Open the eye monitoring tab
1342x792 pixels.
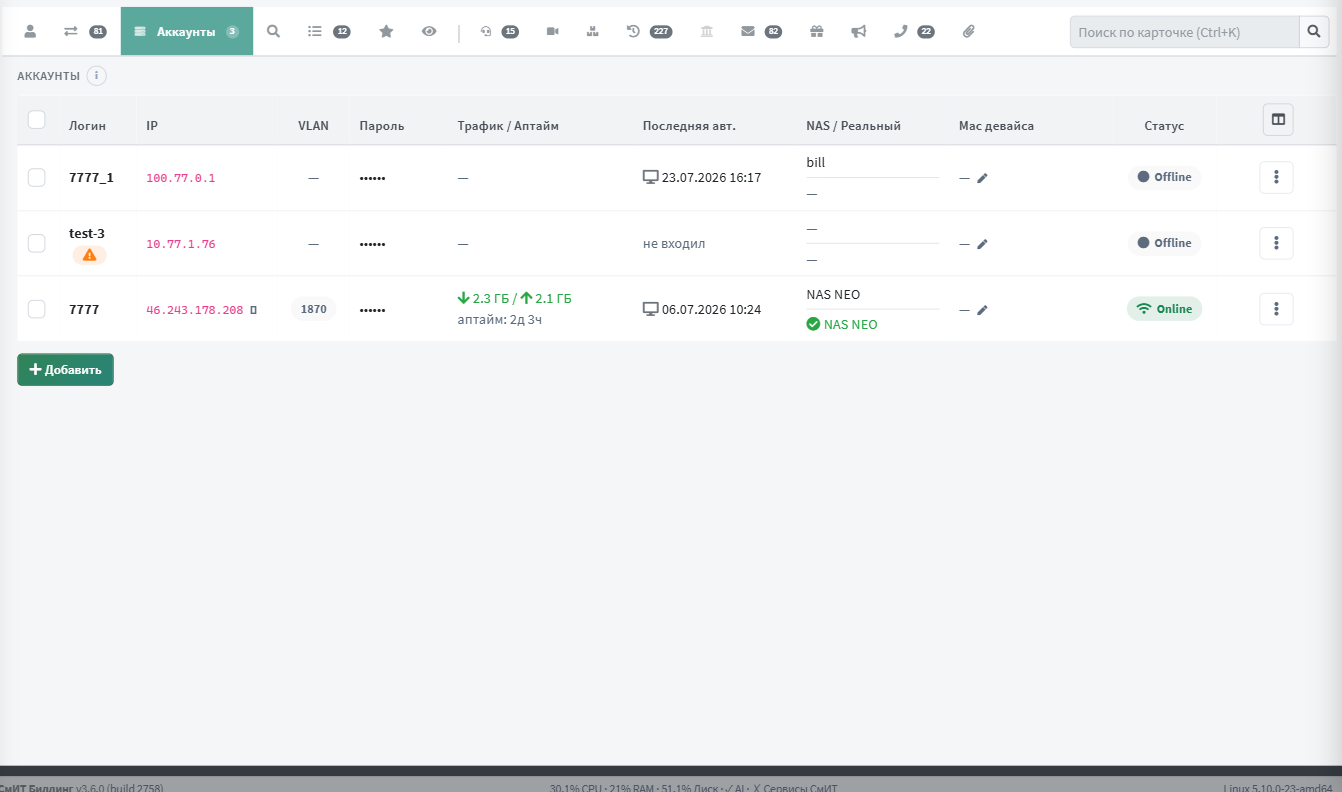[x=429, y=32]
